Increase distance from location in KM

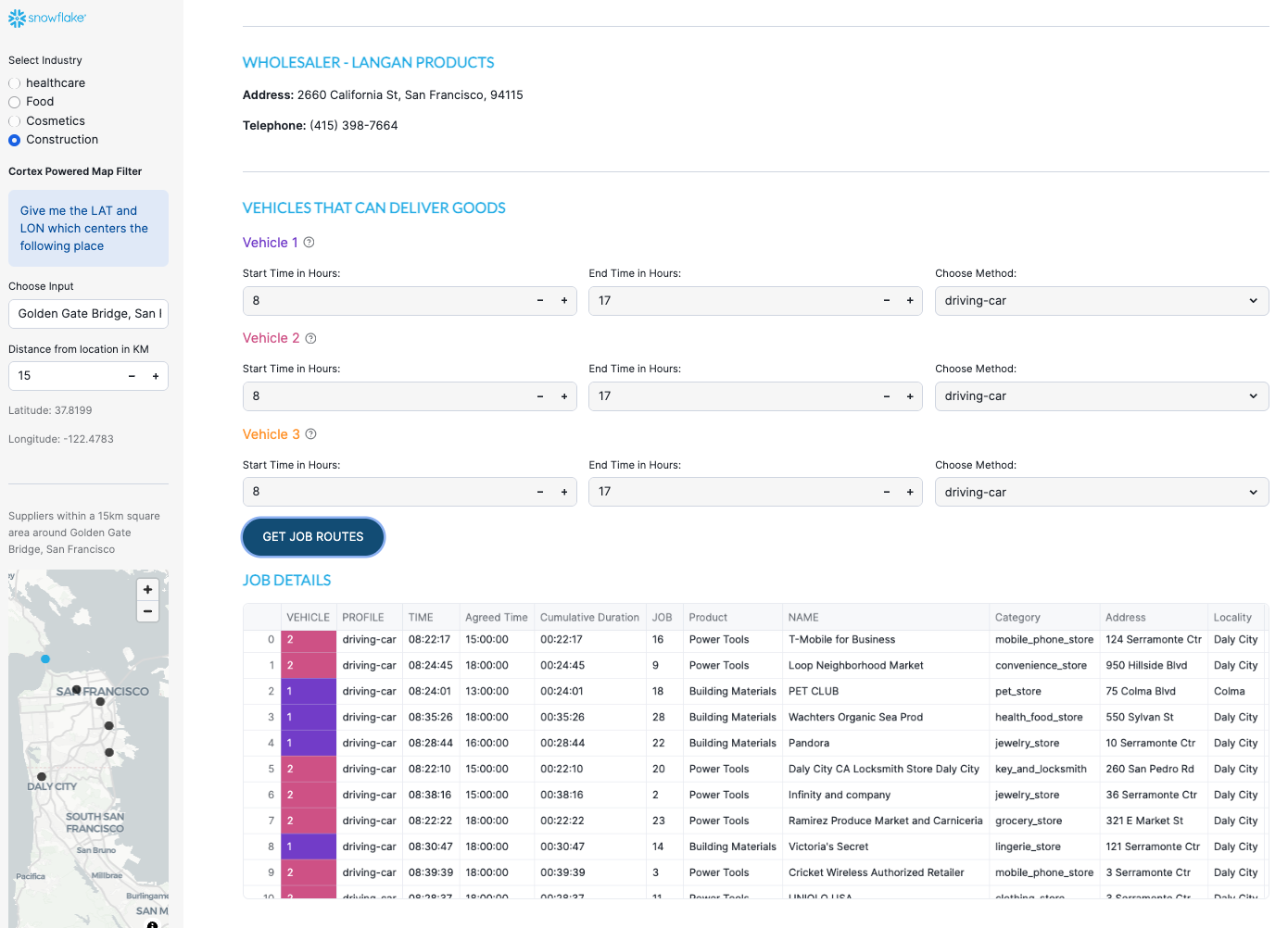click(x=156, y=376)
